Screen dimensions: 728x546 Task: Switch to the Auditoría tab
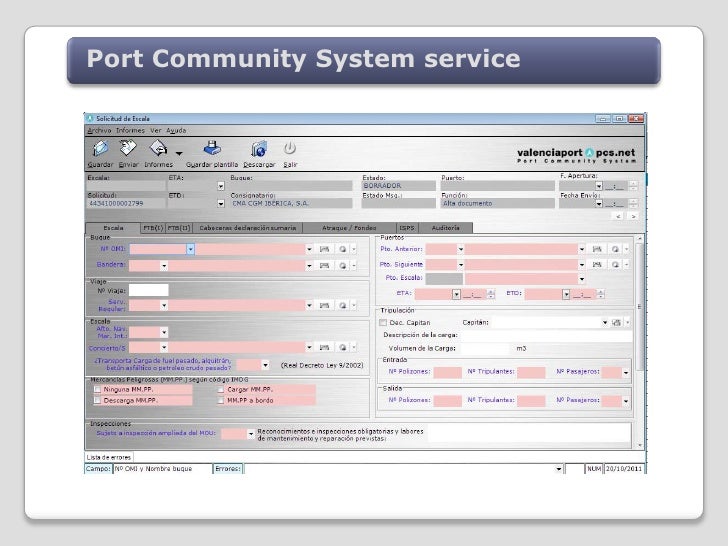(445, 228)
